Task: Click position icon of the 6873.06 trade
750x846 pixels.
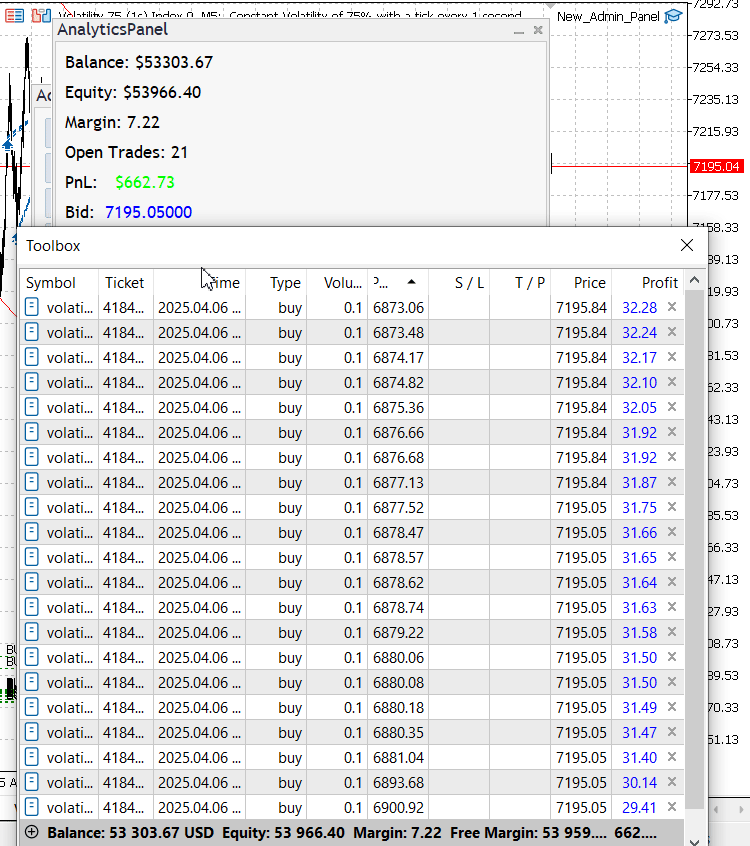Action: (x=32, y=307)
